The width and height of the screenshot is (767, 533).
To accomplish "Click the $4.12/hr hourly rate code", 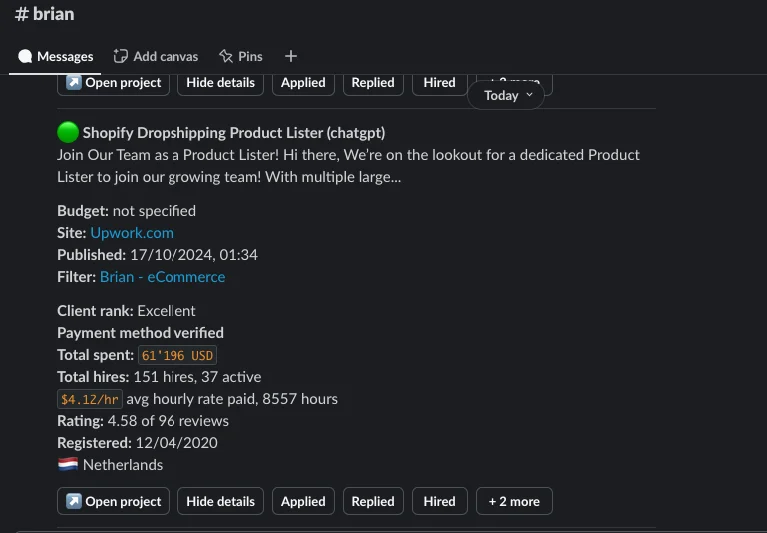I will 89,399.
